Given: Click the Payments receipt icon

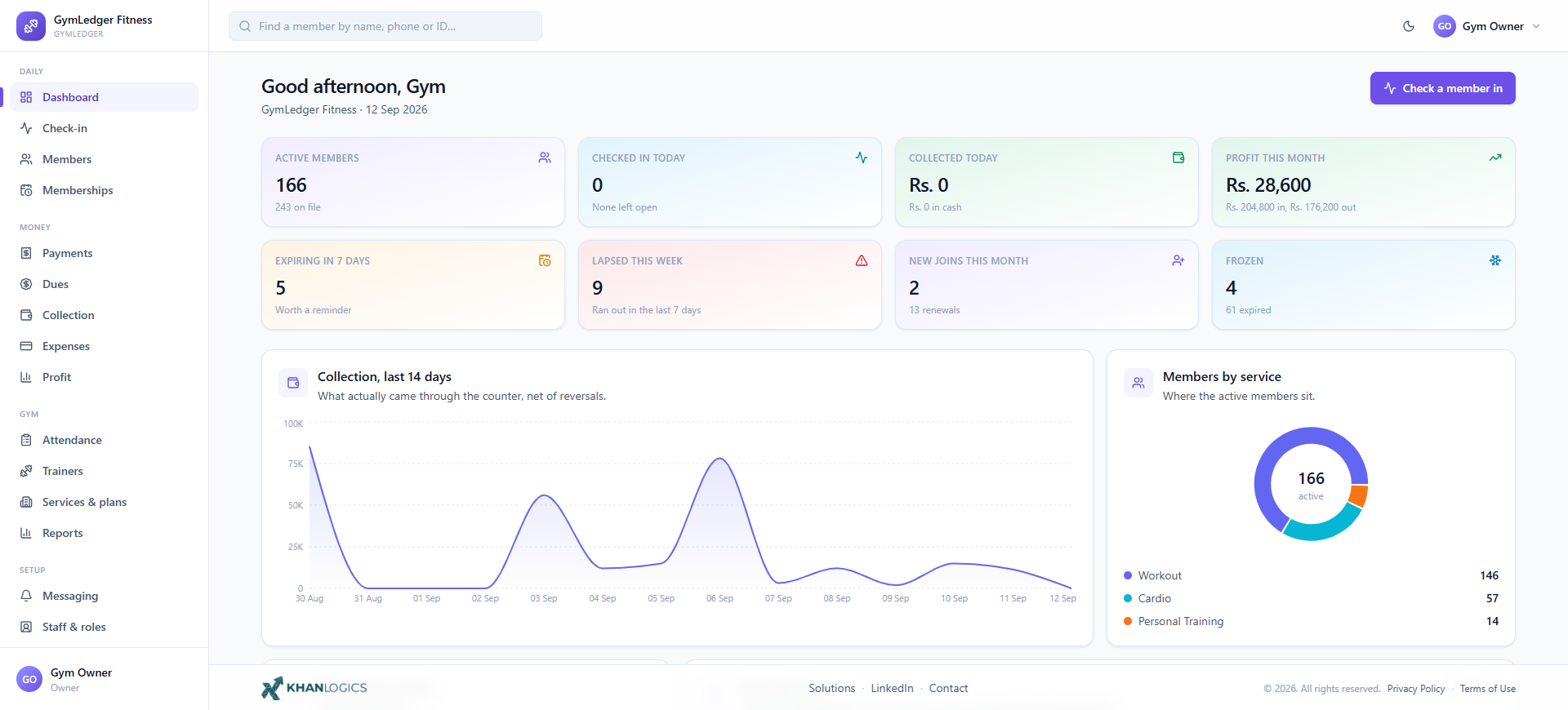Looking at the screenshot, I should pos(26,253).
